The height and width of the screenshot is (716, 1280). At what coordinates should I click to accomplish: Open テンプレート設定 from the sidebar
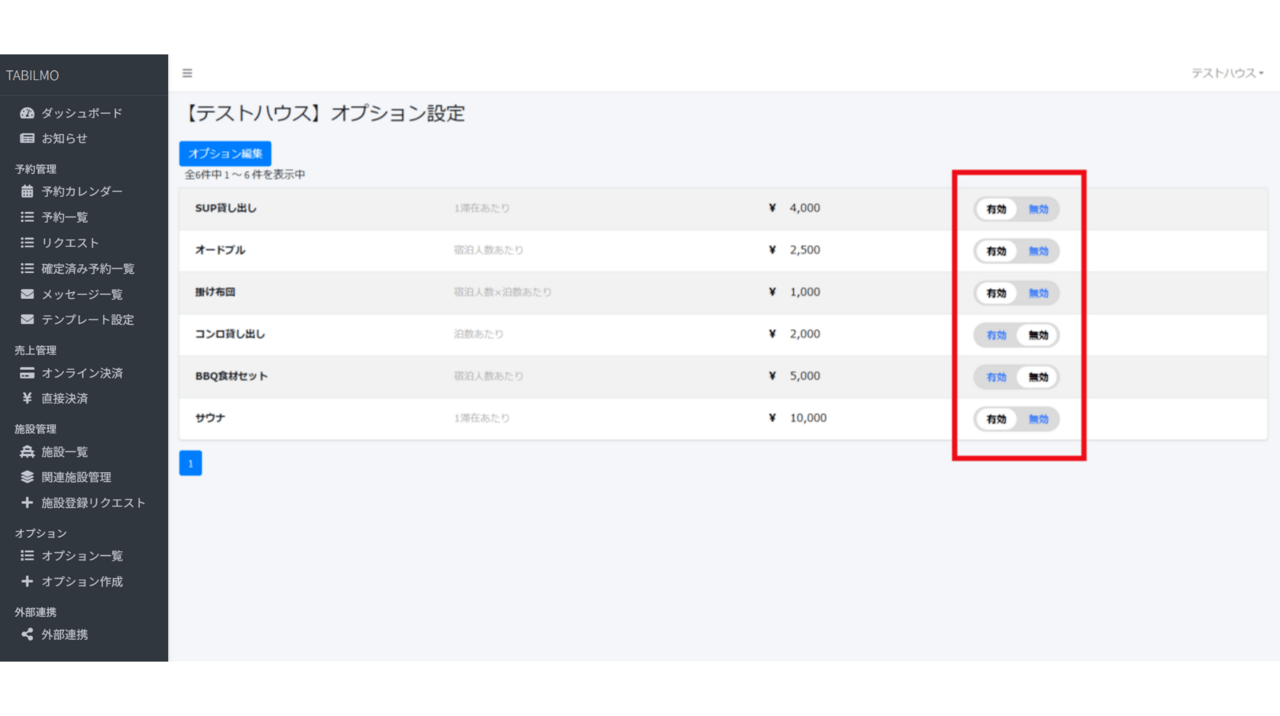pyautogui.click(x=87, y=320)
